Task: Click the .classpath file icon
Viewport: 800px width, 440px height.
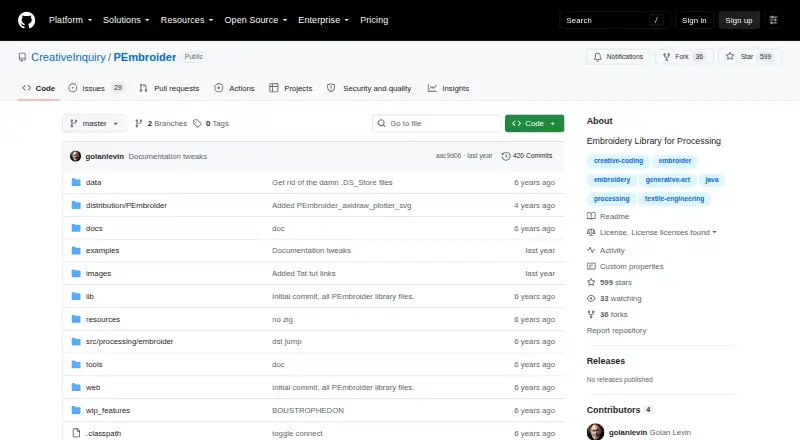Action: pos(76,433)
